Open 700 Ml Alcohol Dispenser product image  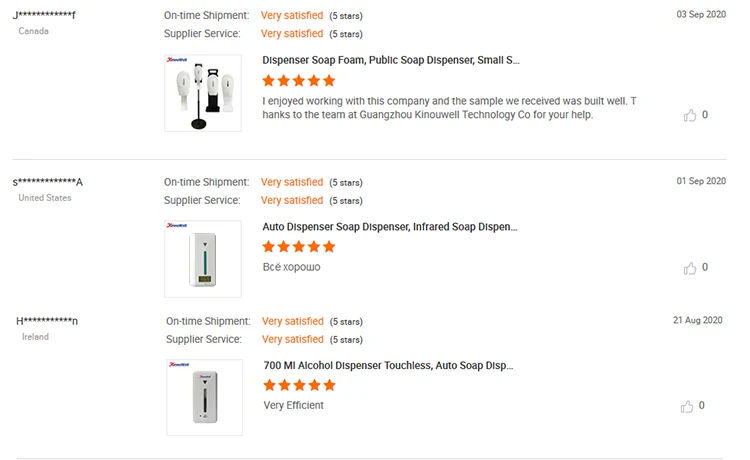204,397
